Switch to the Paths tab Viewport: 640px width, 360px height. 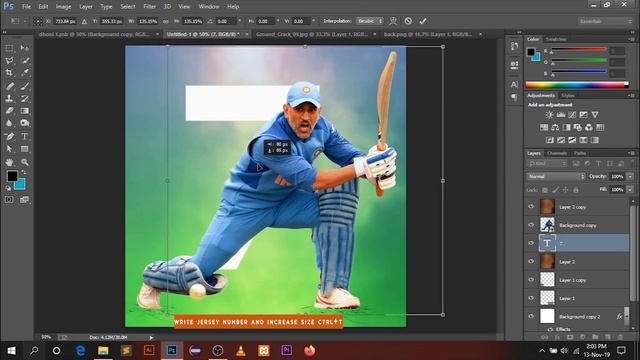[580, 153]
